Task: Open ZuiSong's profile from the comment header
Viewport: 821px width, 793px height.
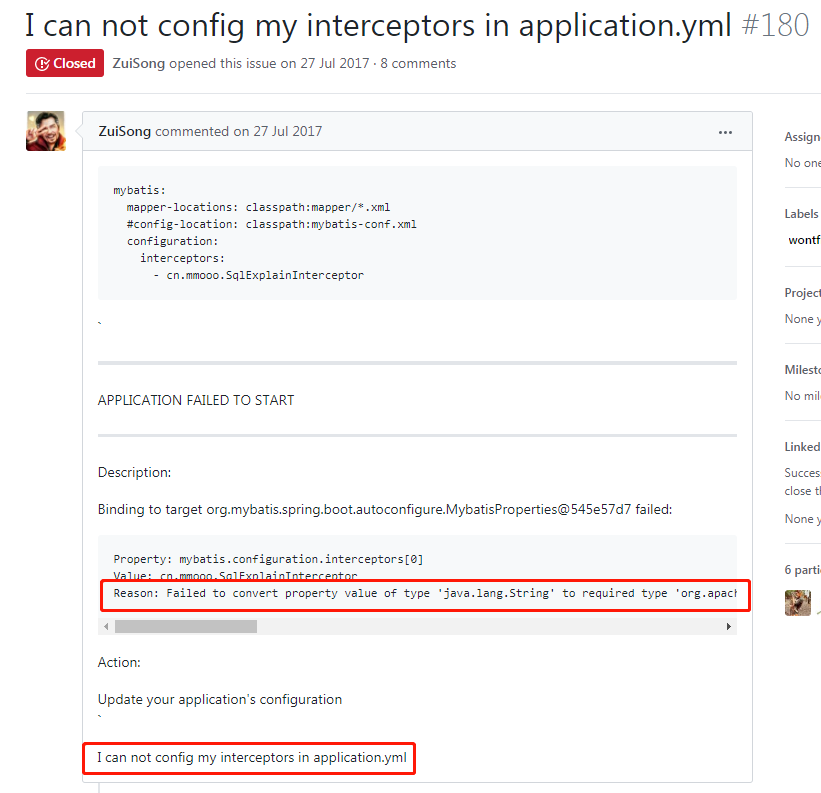Action: (x=125, y=131)
